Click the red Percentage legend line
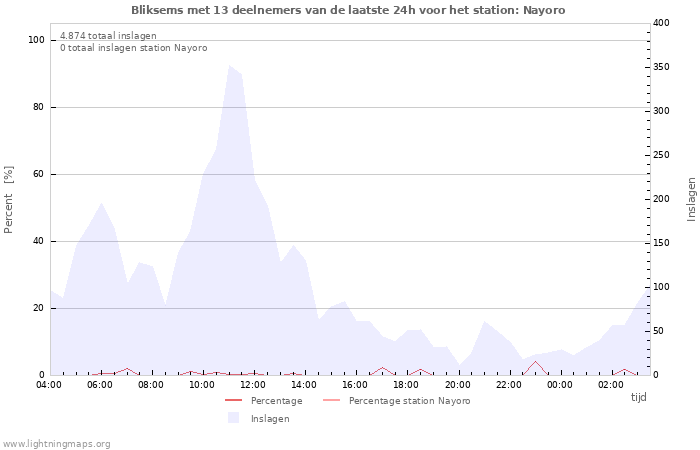The width and height of the screenshot is (700, 450). pyautogui.click(x=233, y=400)
